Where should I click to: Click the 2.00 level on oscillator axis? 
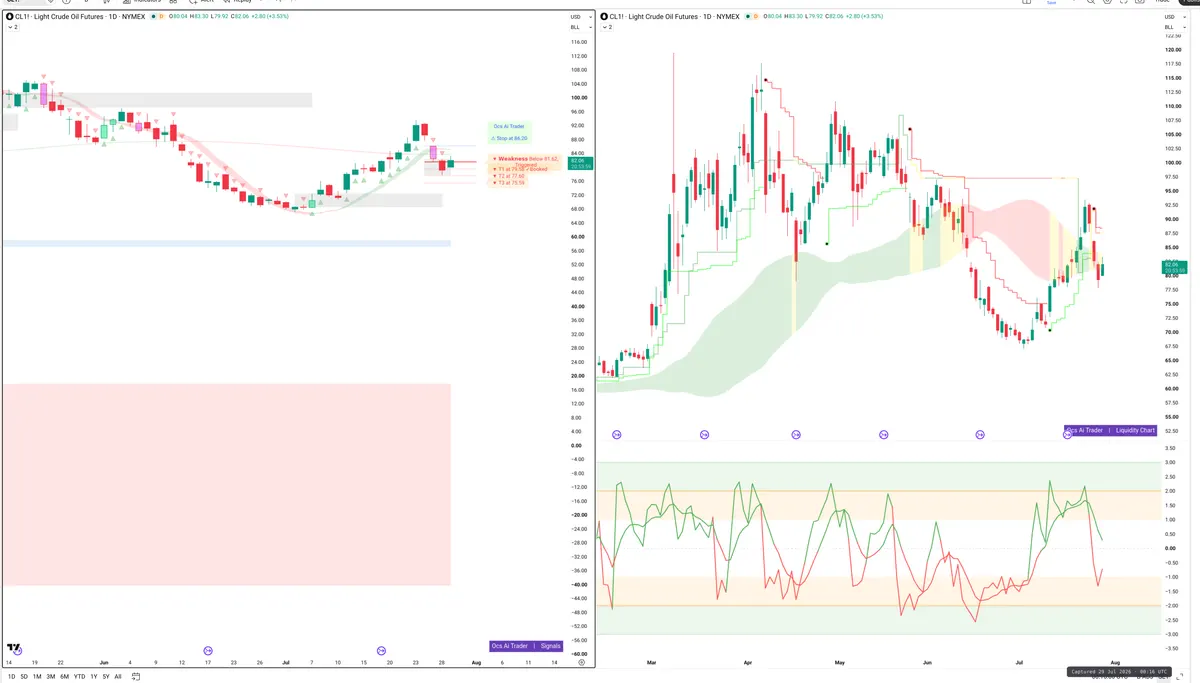(1170, 491)
